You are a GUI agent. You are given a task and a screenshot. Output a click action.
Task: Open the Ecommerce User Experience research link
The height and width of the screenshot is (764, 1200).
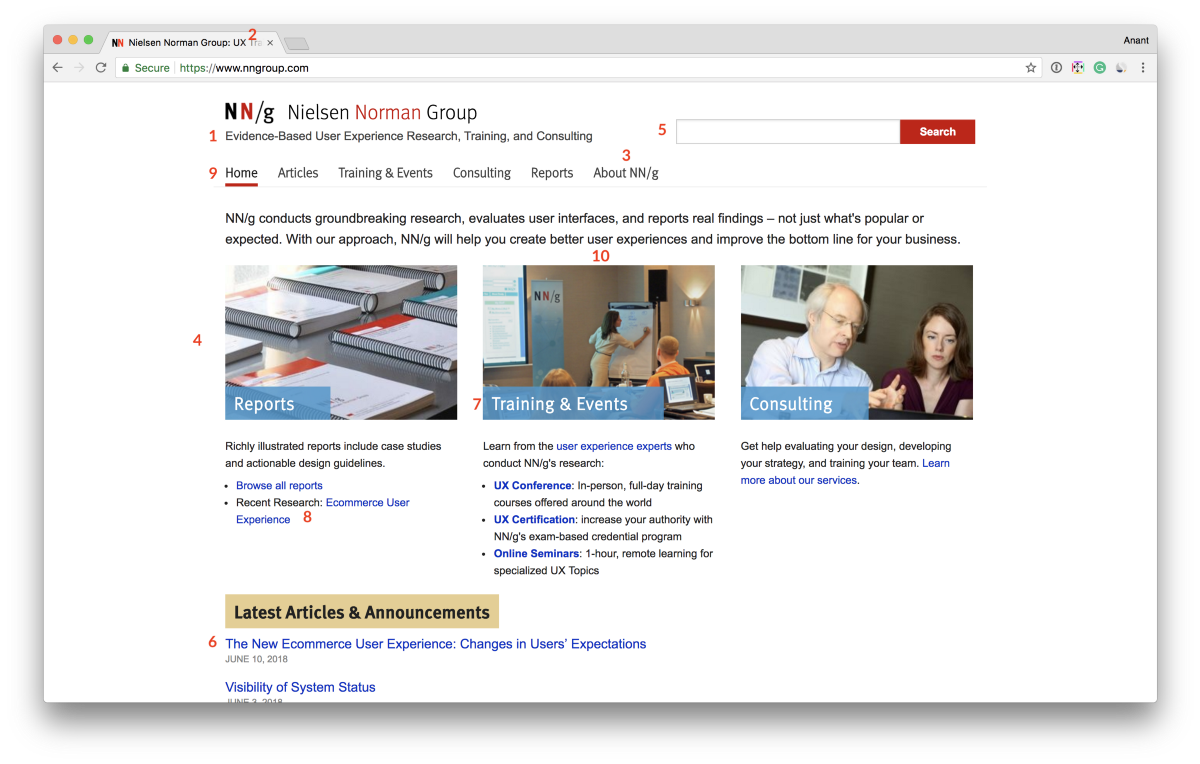tap(323, 511)
